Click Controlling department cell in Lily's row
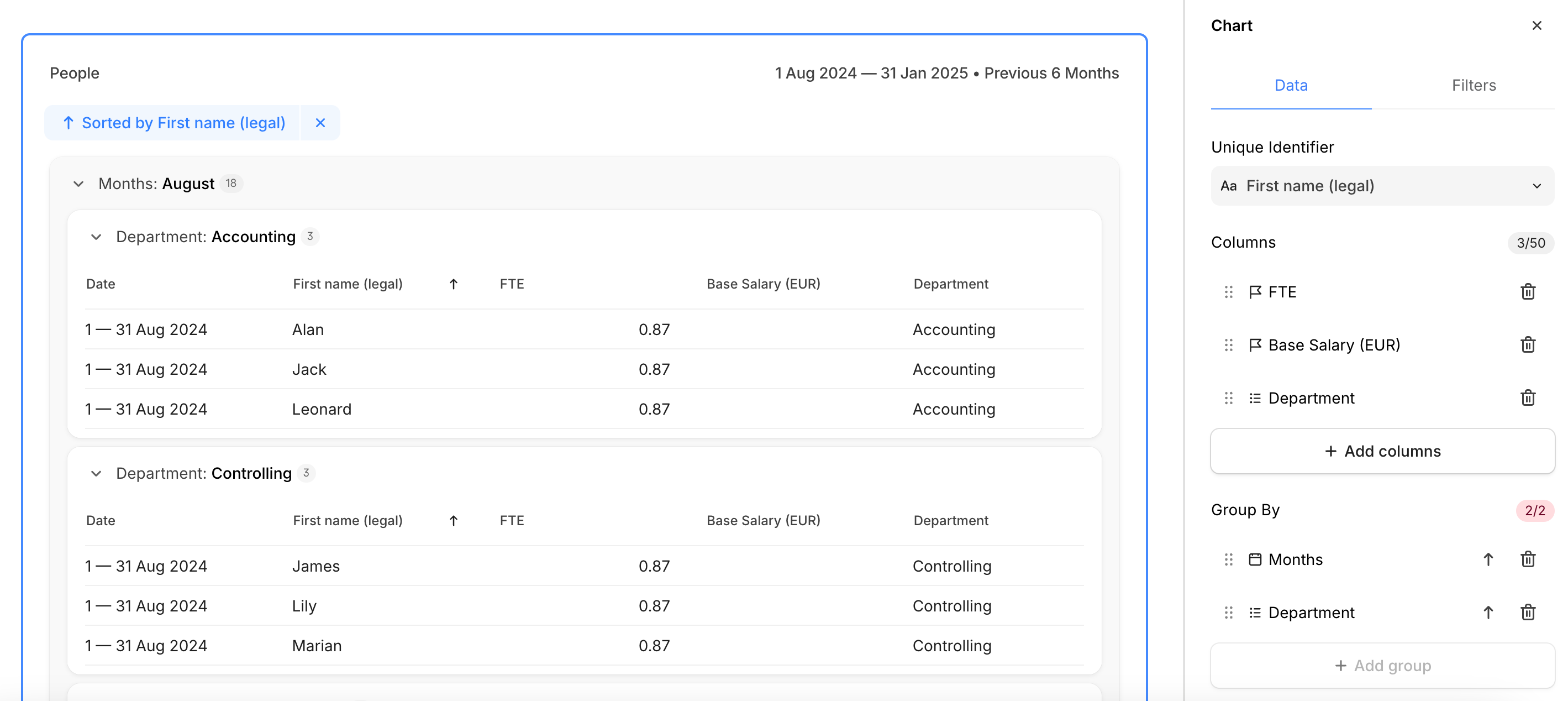 point(952,606)
